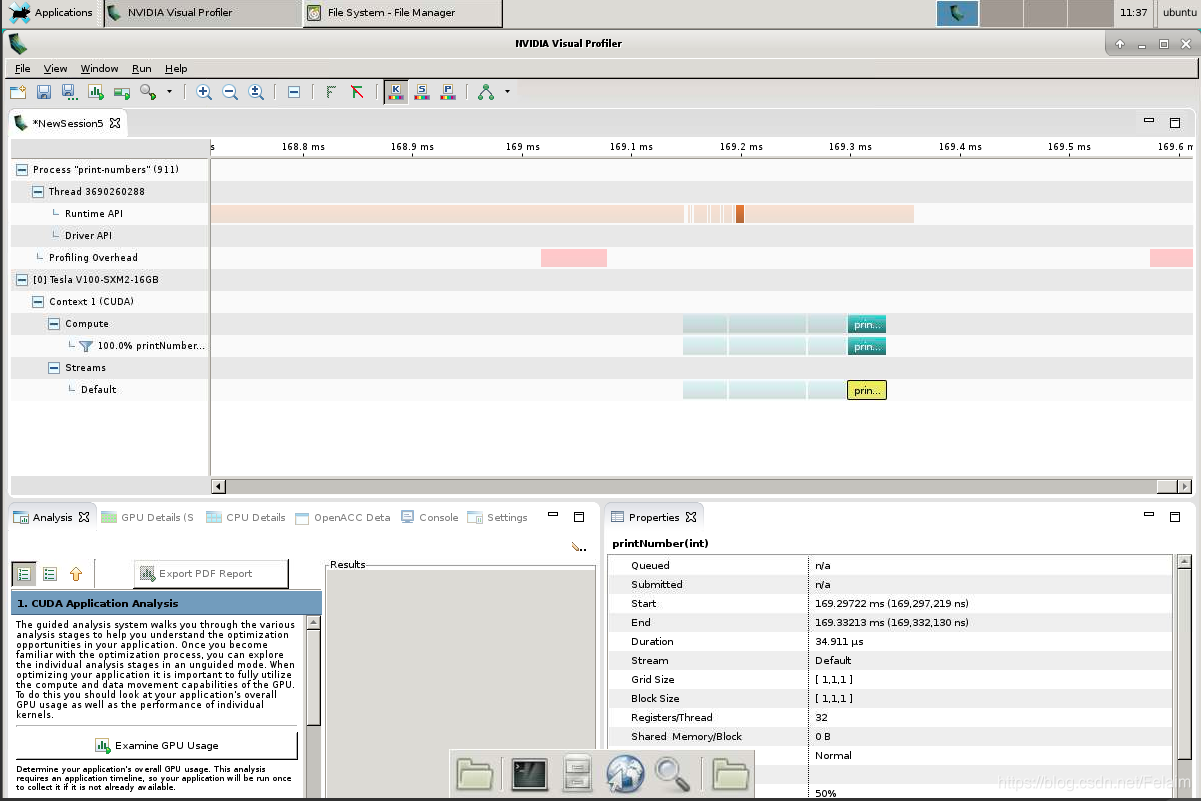Maximize the Analysis panel
The image size is (1201, 801).
579,517
